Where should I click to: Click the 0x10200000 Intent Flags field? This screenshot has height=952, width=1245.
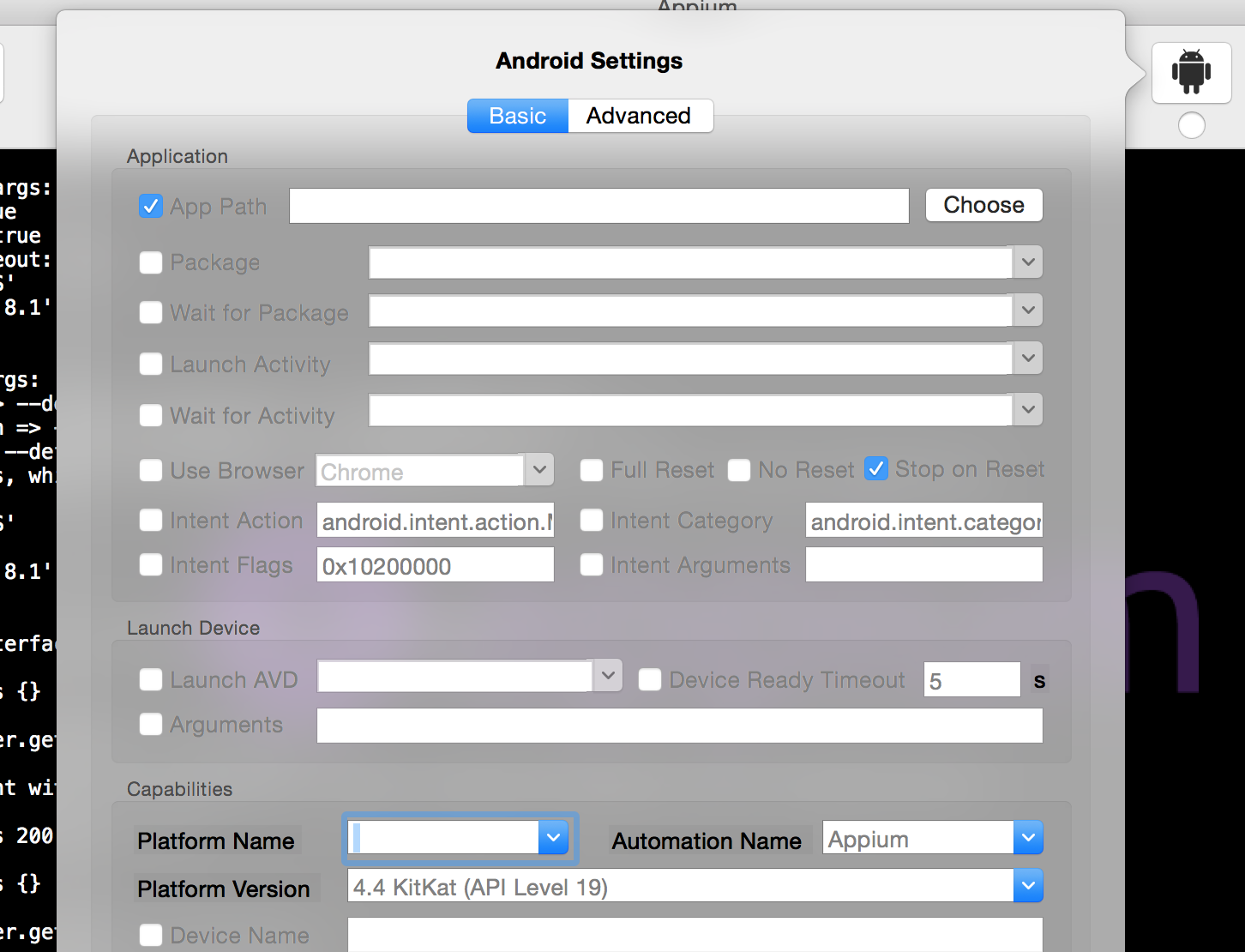pos(436,564)
